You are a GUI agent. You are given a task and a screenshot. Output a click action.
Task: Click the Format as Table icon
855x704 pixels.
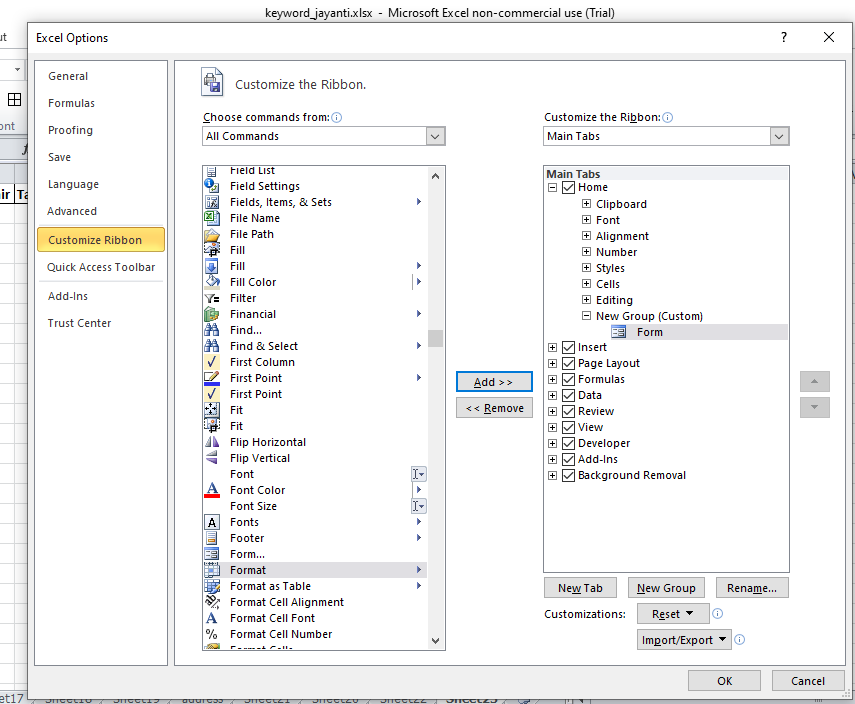pyautogui.click(x=212, y=586)
